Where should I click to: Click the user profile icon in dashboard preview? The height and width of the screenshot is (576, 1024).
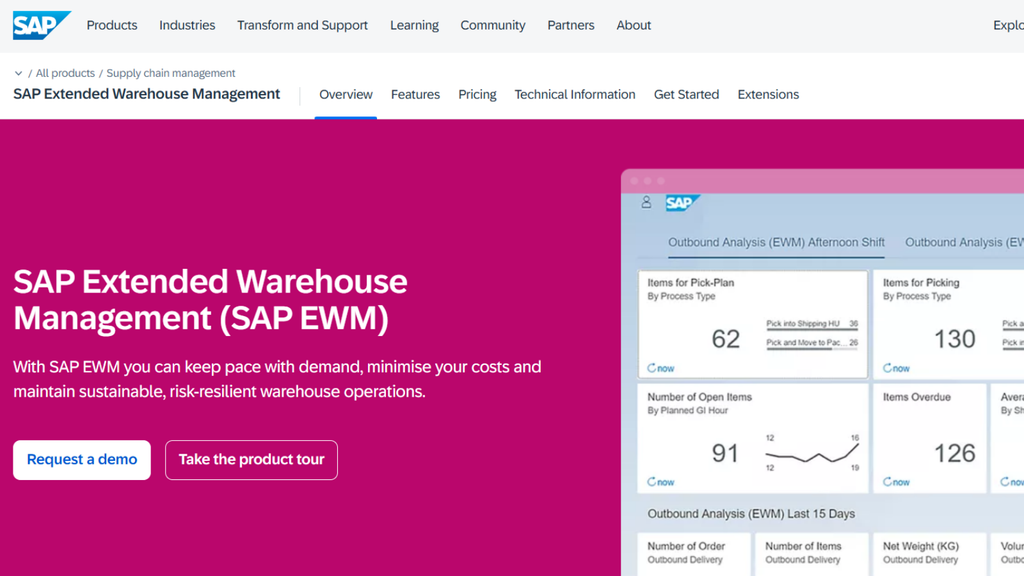pyautogui.click(x=646, y=202)
